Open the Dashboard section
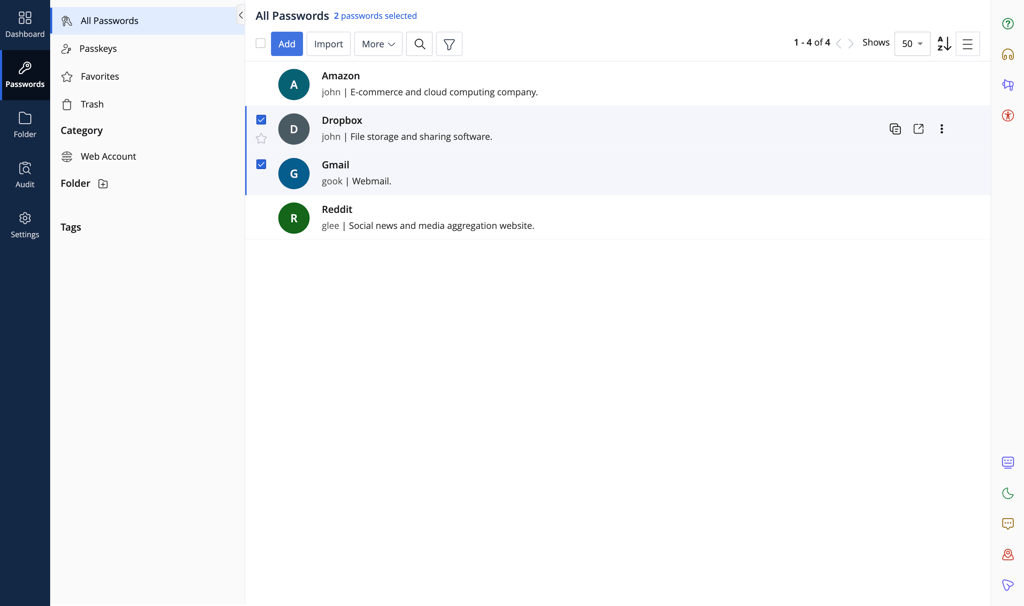The height and width of the screenshot is (606, 1024). coord(25,25)
